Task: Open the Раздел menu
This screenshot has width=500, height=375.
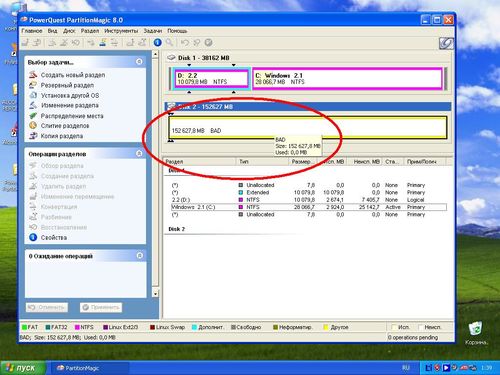Action: click(x=90, y=31)
